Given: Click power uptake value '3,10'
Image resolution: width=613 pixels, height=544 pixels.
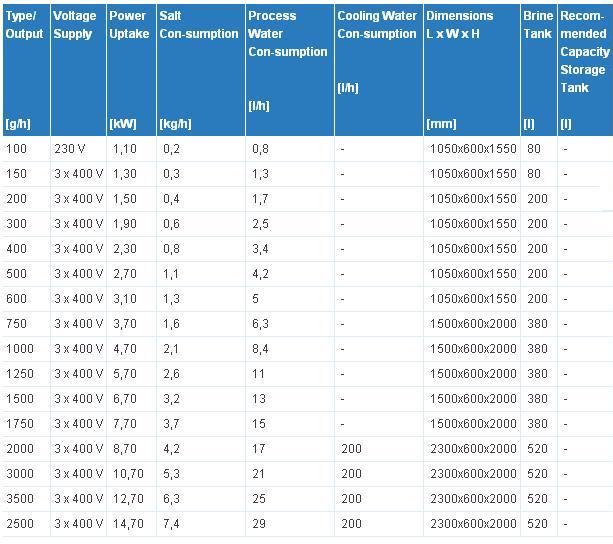Looking at the screenshot, I should (x=125, y=299).
